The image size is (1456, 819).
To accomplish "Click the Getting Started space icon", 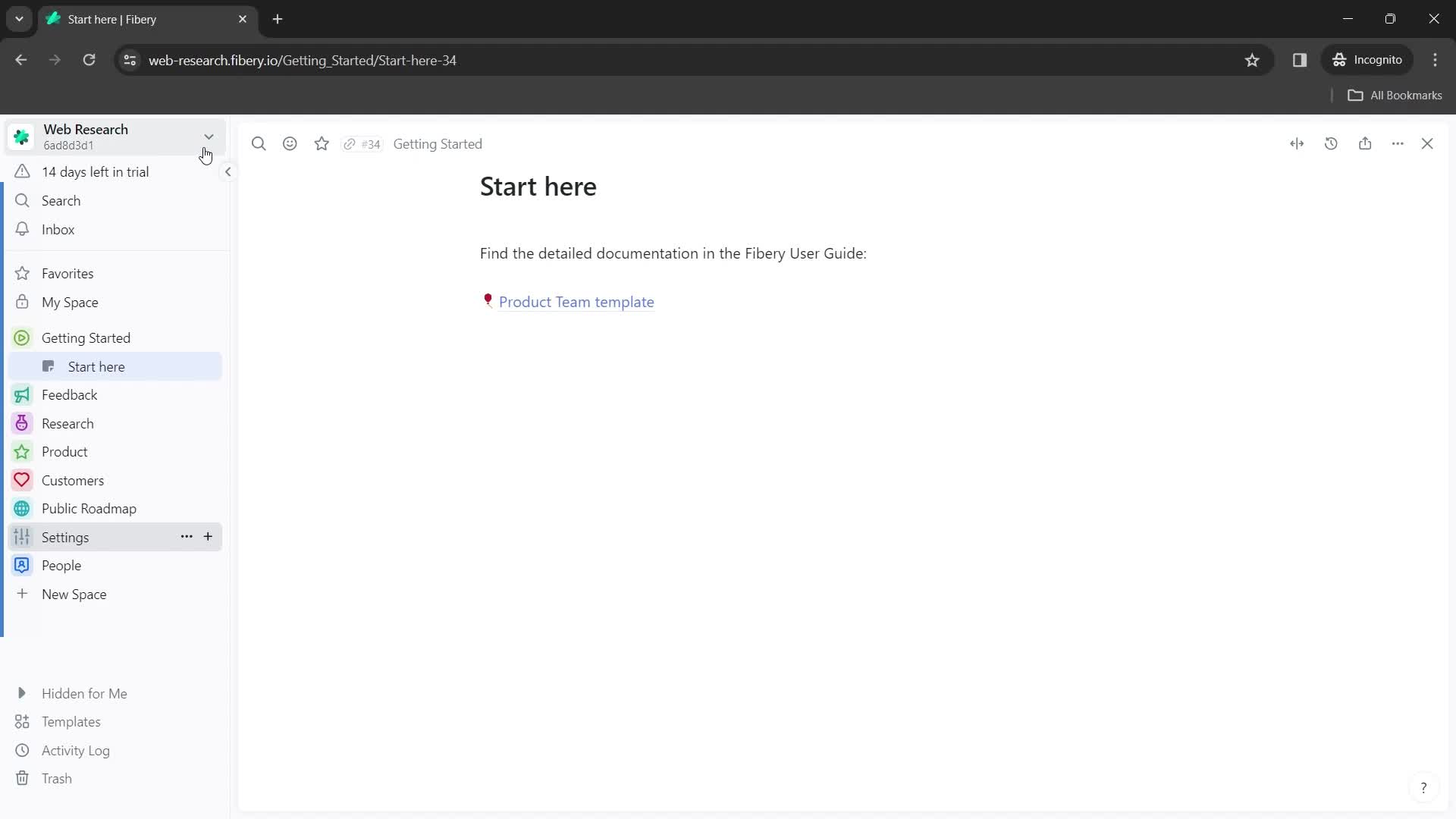I will point(22,338).
